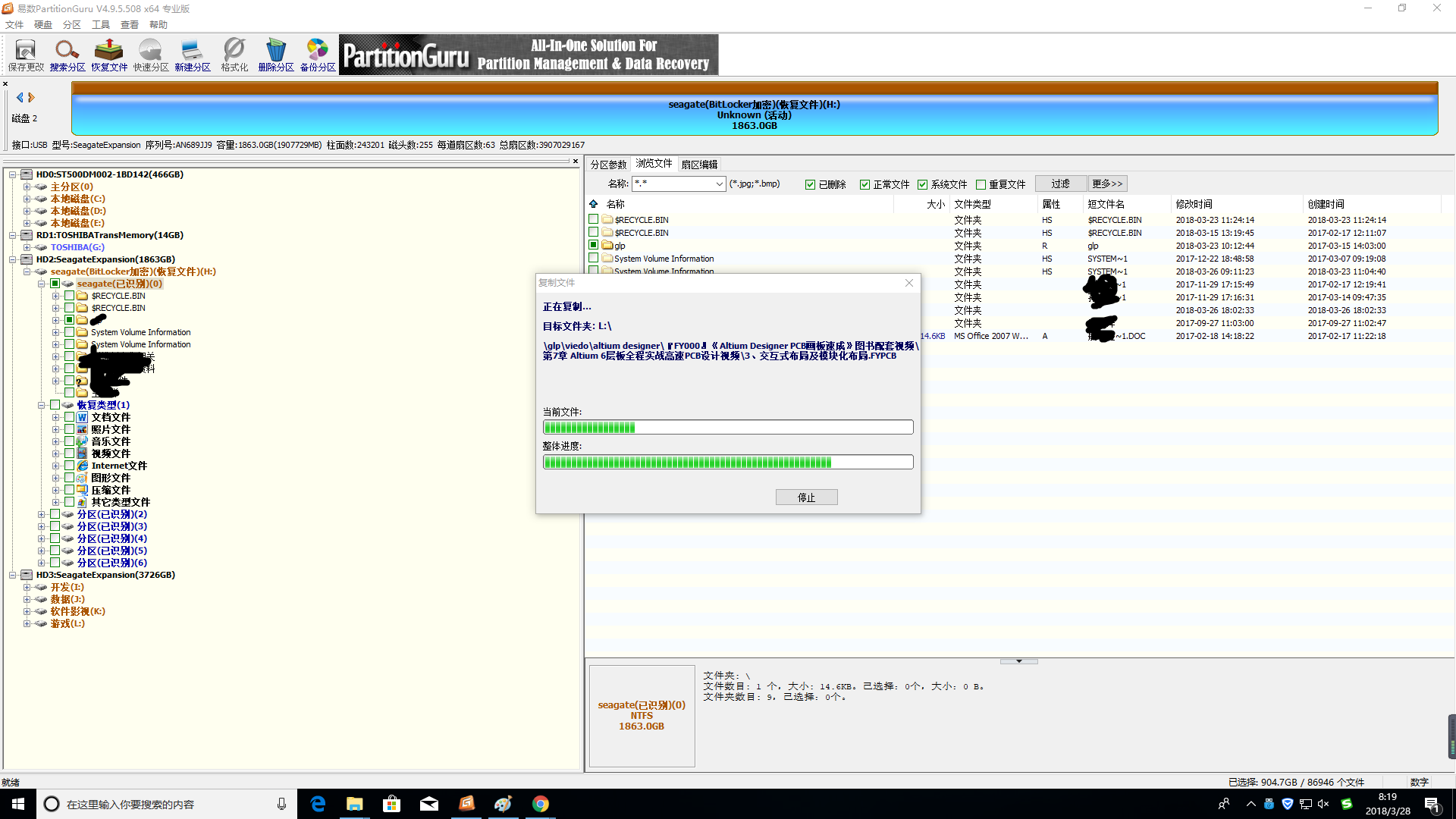Click the Backup Partition (备份分区) toolbar icon
The image size is (1456, 819).
[318, 55]
